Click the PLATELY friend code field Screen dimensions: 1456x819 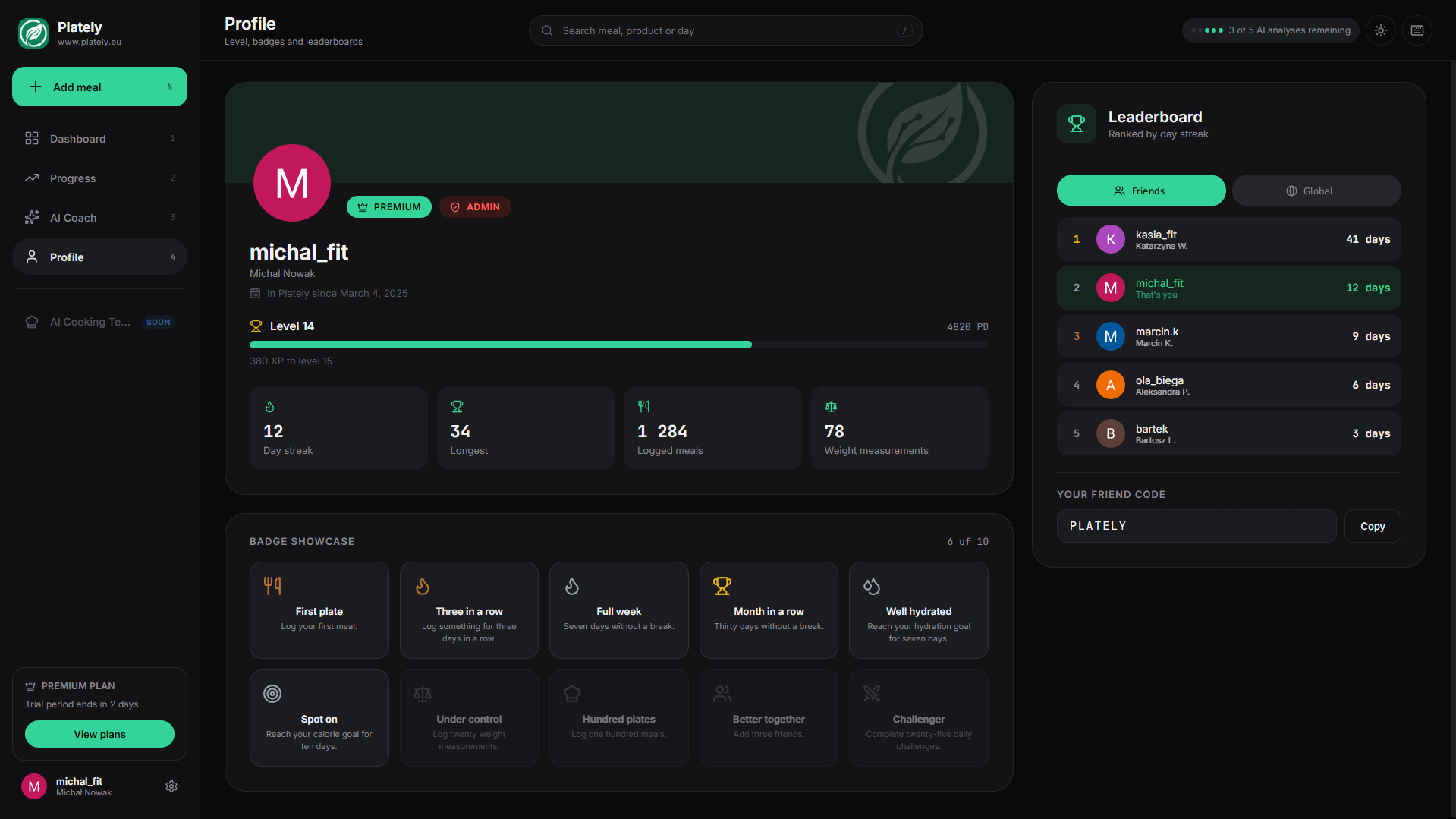pos(1197,526)
